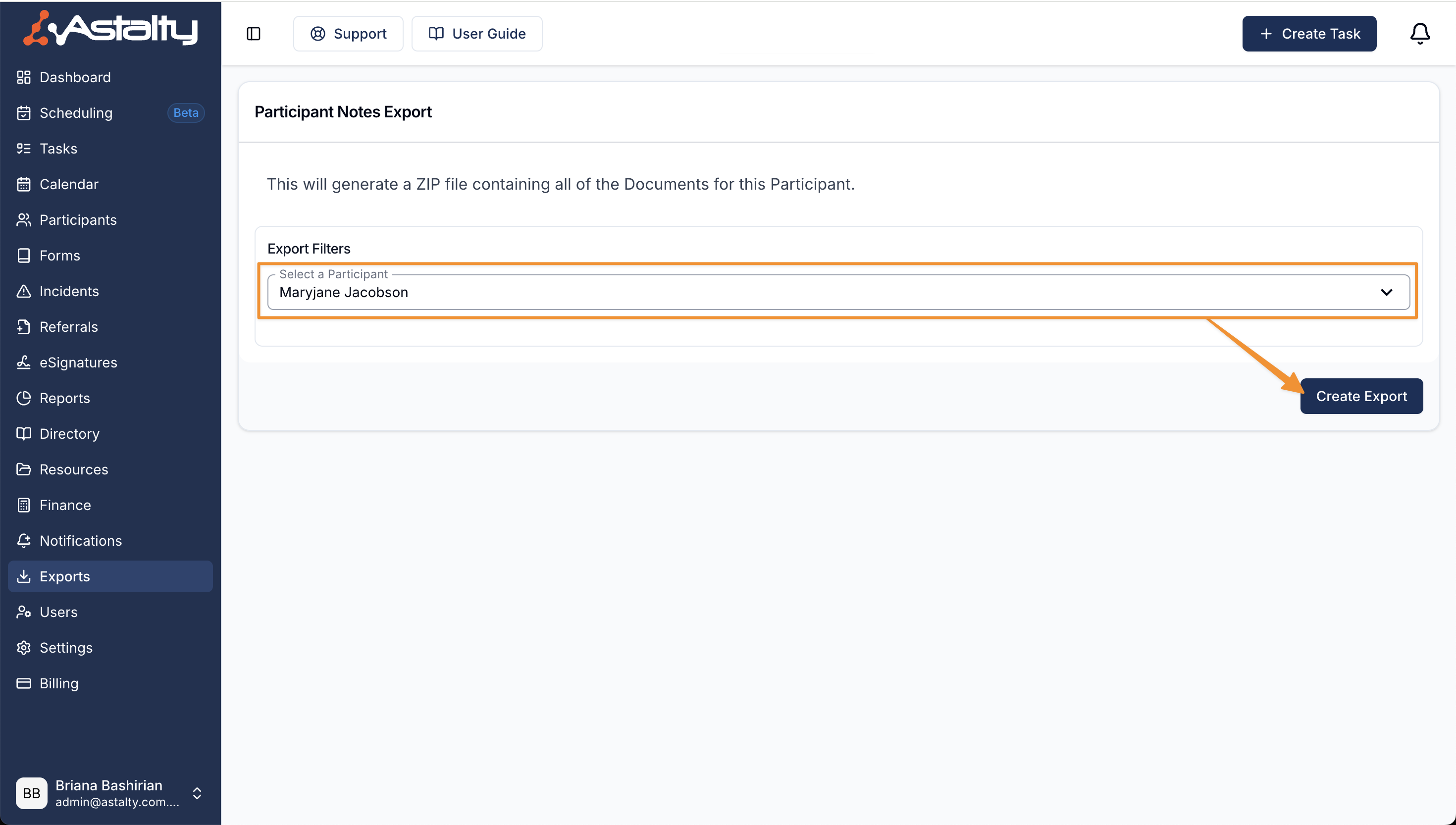
Task: Select Finance in the sidebar
Action: click(x=65, y=505)
